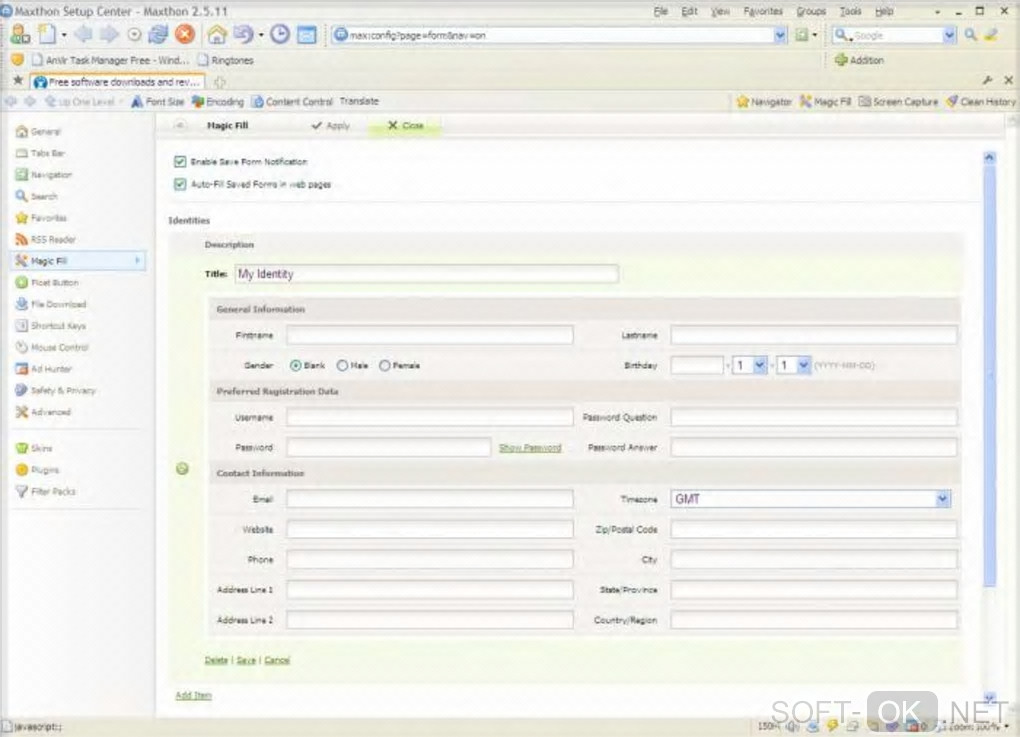Viewport: 1020px width, 737px height.
Task: Open the Ad Hunter settings section
Action: point(44,368)
